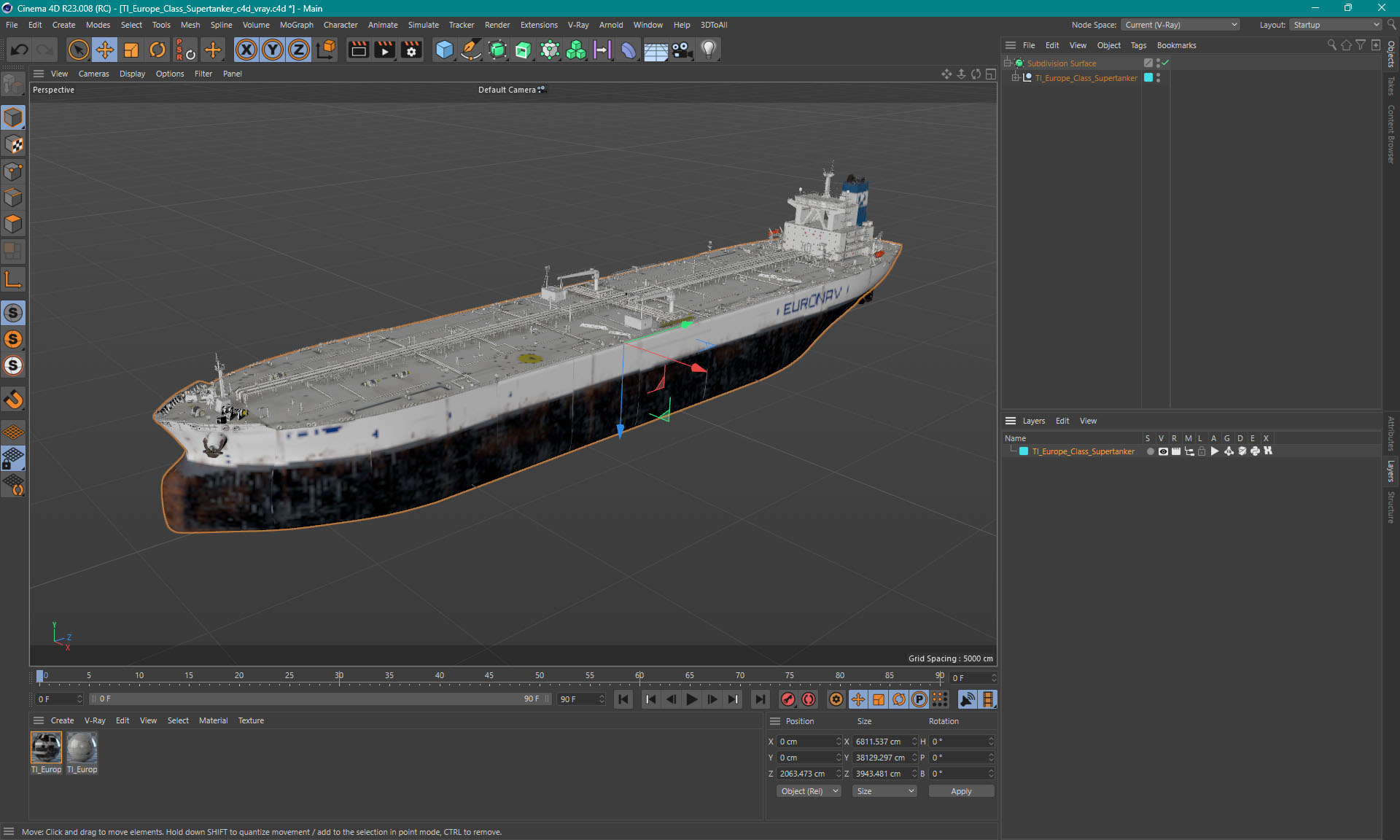Click the cyan layer tag on supertanker object
Screen dimensions: 1400x840
(x=1148, y=77)
